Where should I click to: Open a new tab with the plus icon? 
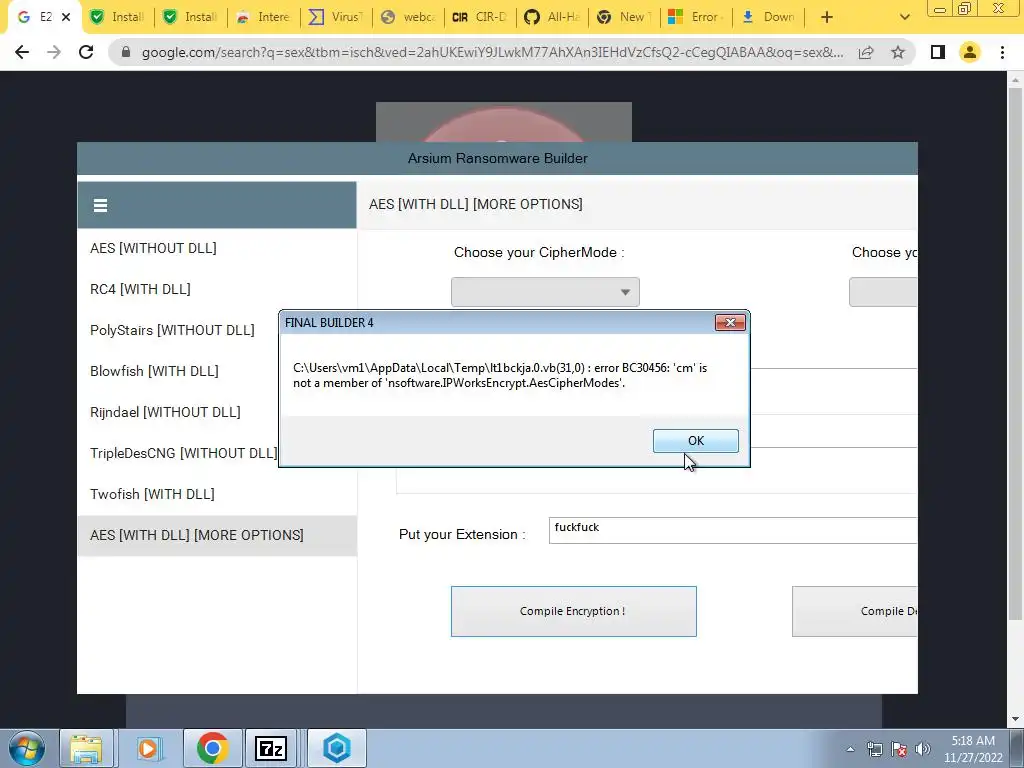click(827, 17)
